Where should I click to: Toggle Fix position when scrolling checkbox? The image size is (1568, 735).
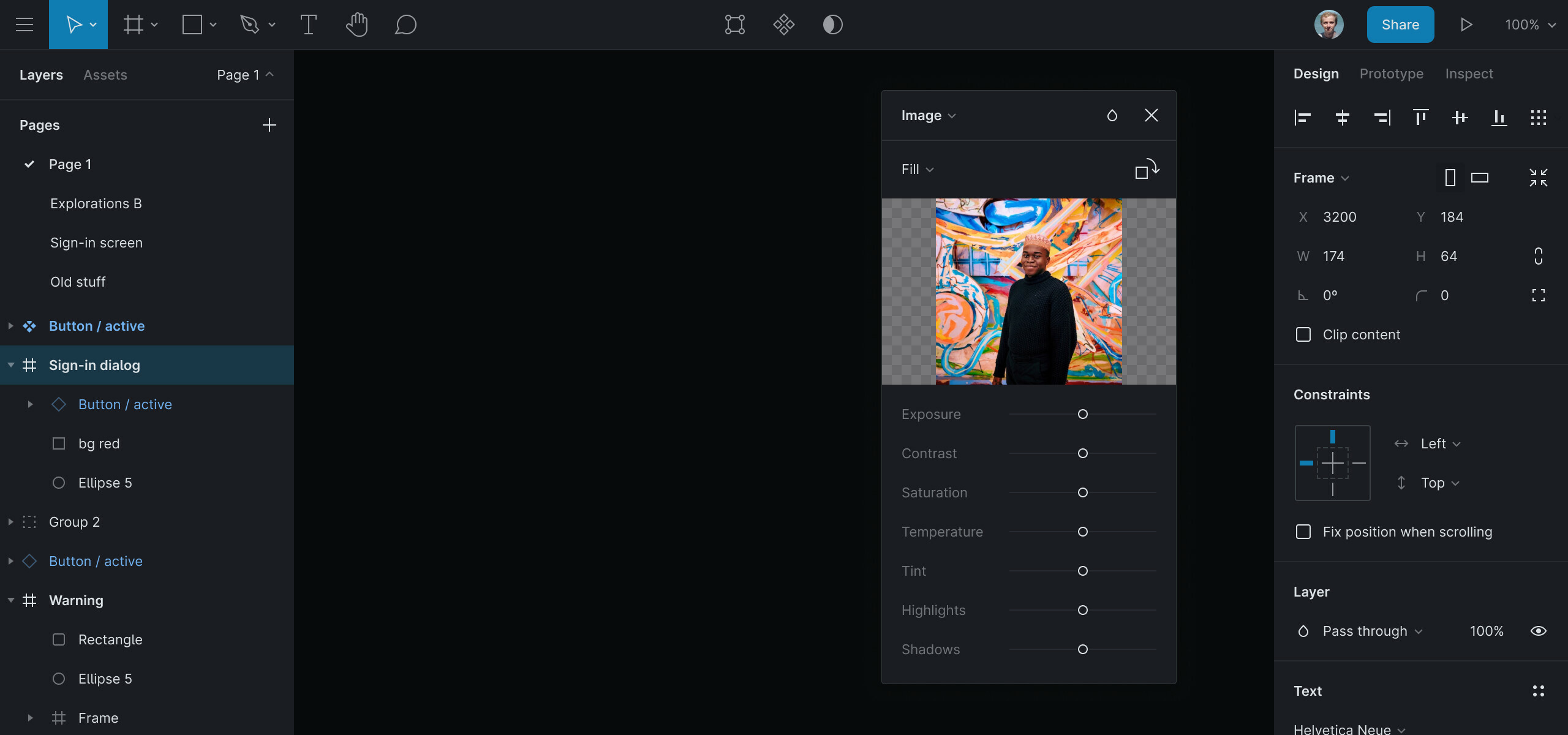coord(1303,532)
